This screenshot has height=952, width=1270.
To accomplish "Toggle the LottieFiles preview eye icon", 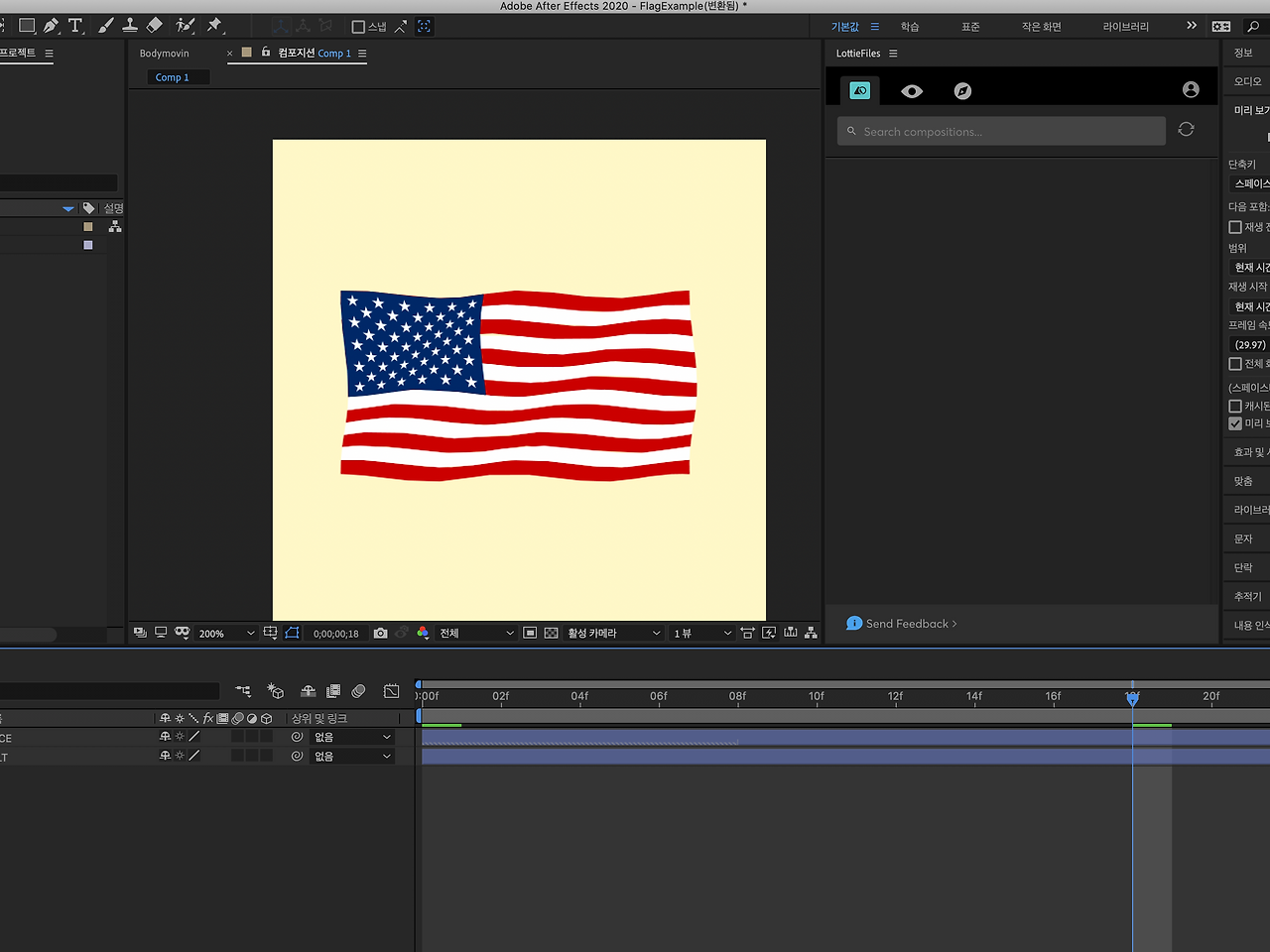I will click(912, 91).
